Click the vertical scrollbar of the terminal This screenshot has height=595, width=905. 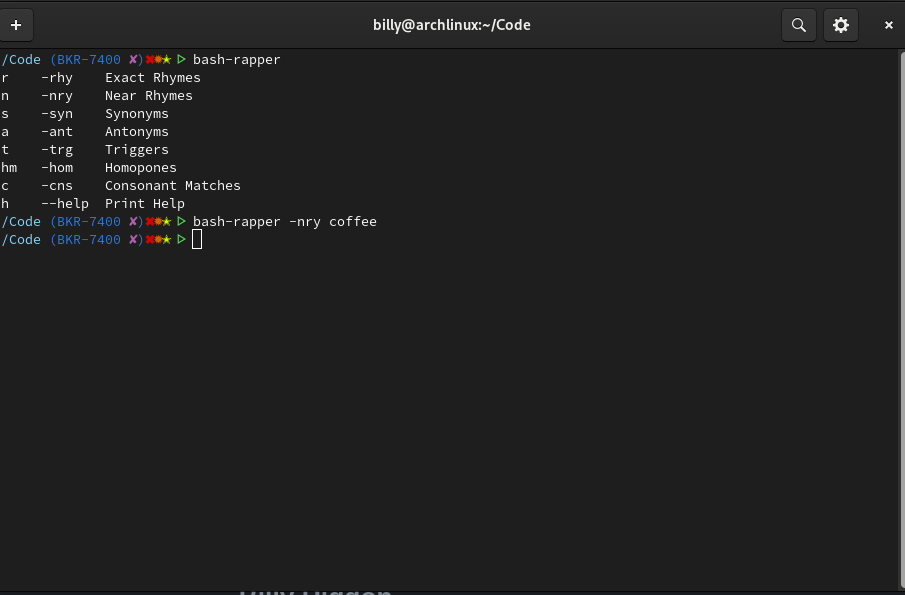click(902, 320)
